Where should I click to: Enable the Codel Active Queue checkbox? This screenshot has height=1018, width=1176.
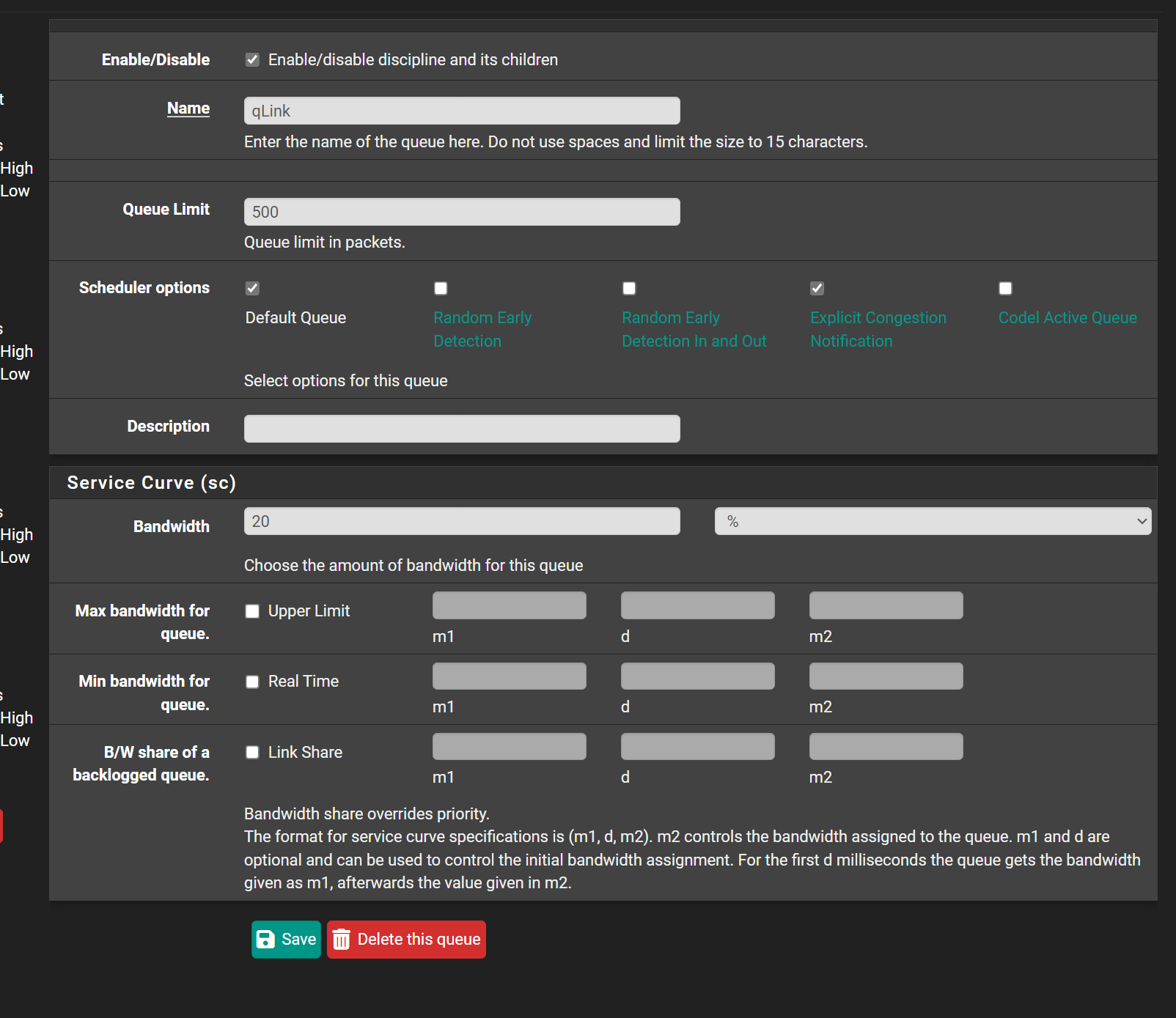coord(1005,288)
